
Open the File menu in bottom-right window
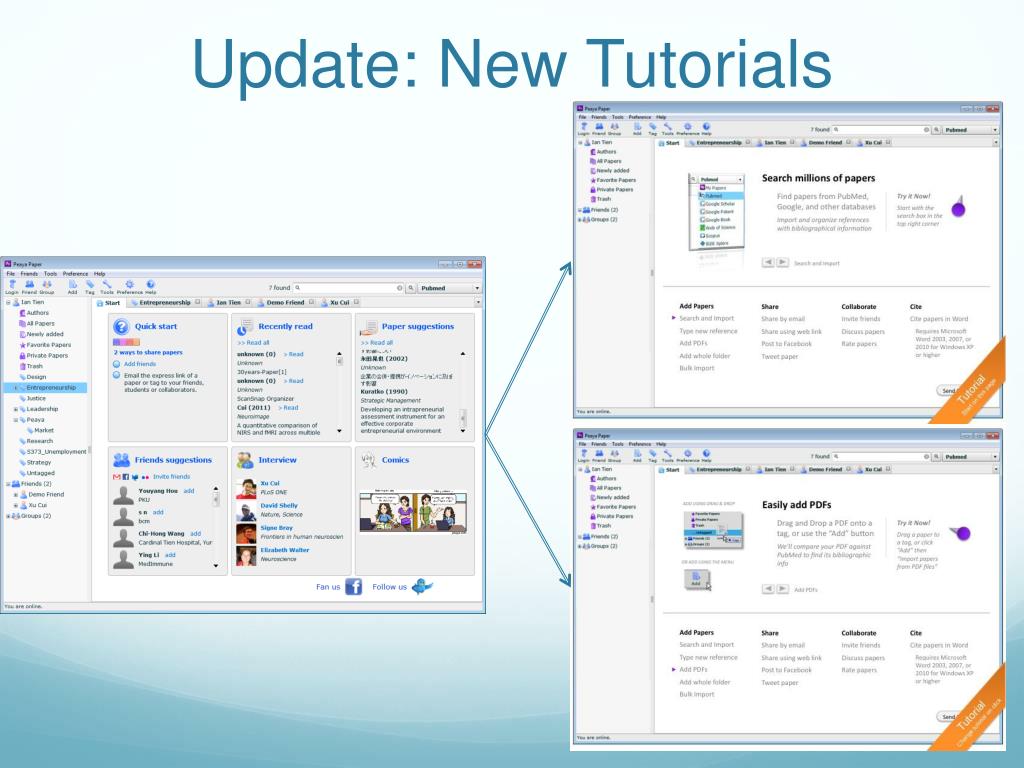[x=583, y=443]
